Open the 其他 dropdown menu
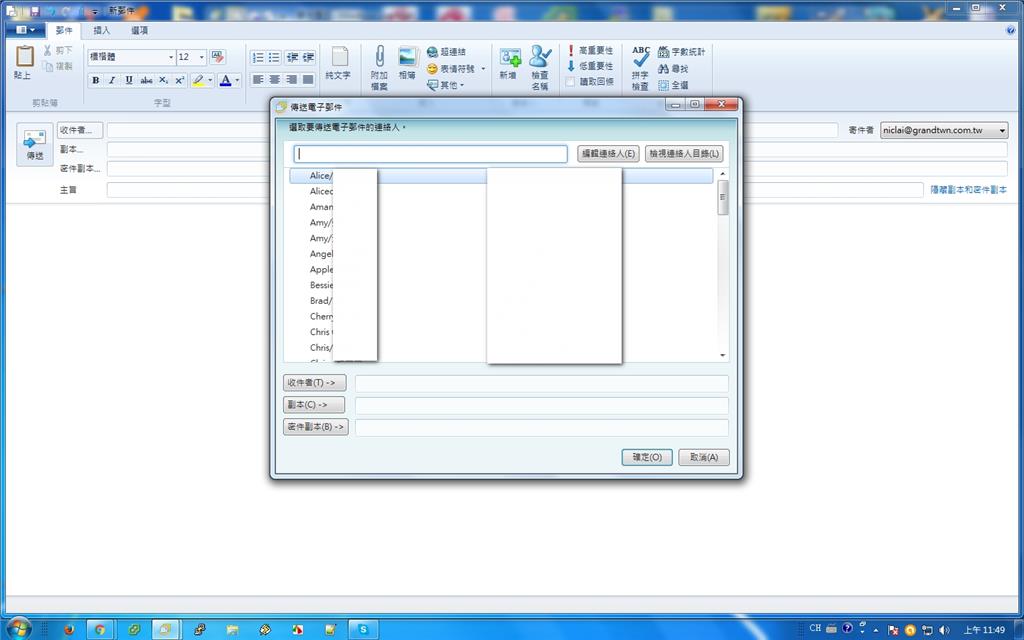 tap(445, 85)
